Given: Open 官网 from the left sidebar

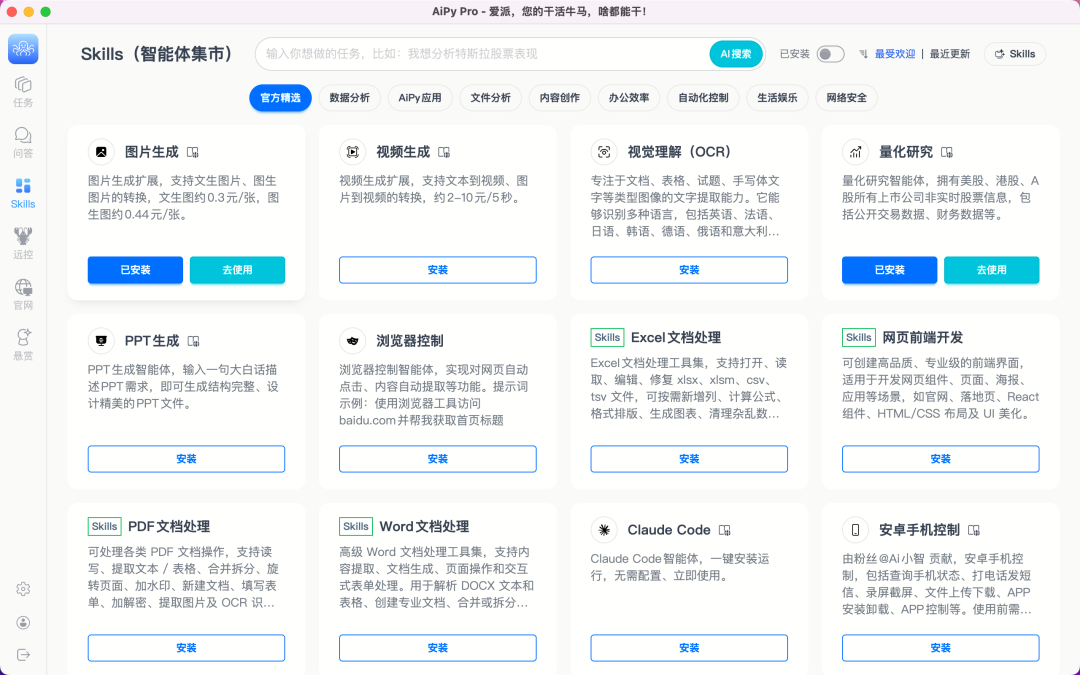Looking at the screenshot, I should point(22,292).
